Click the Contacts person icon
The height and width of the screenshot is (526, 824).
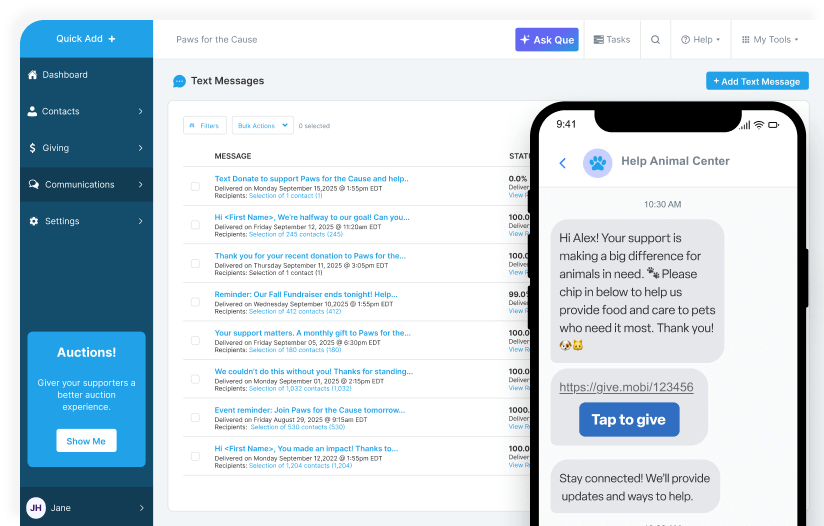(x=33, y=111)
